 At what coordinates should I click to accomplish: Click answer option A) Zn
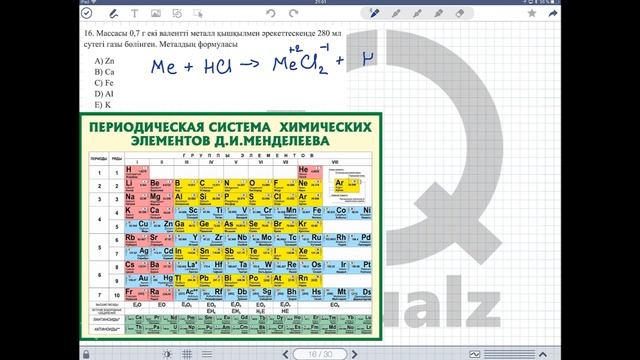(x=104, y=61)
